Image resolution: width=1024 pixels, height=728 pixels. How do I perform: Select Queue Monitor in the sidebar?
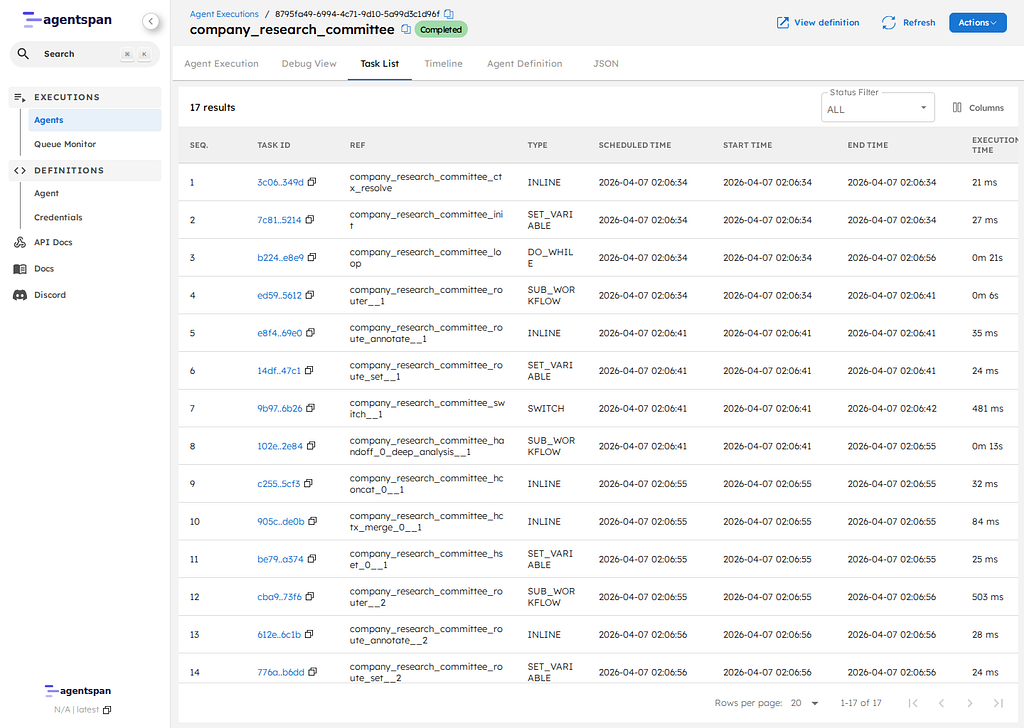tap(65, 144)
